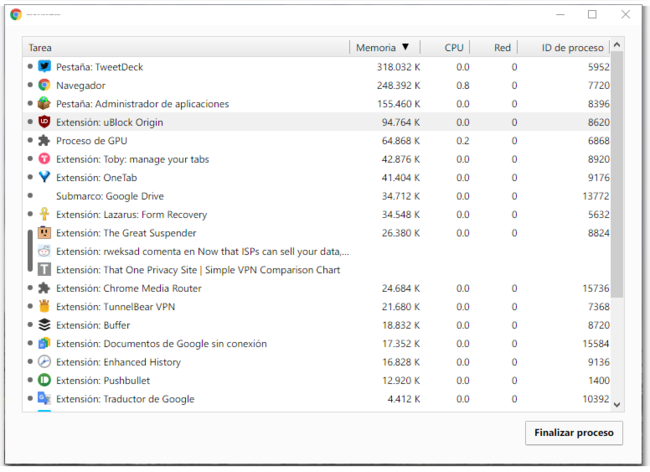650x472 pixels.
Task: Click the Traductor de Google translate icon
Action: coord(44,399)
